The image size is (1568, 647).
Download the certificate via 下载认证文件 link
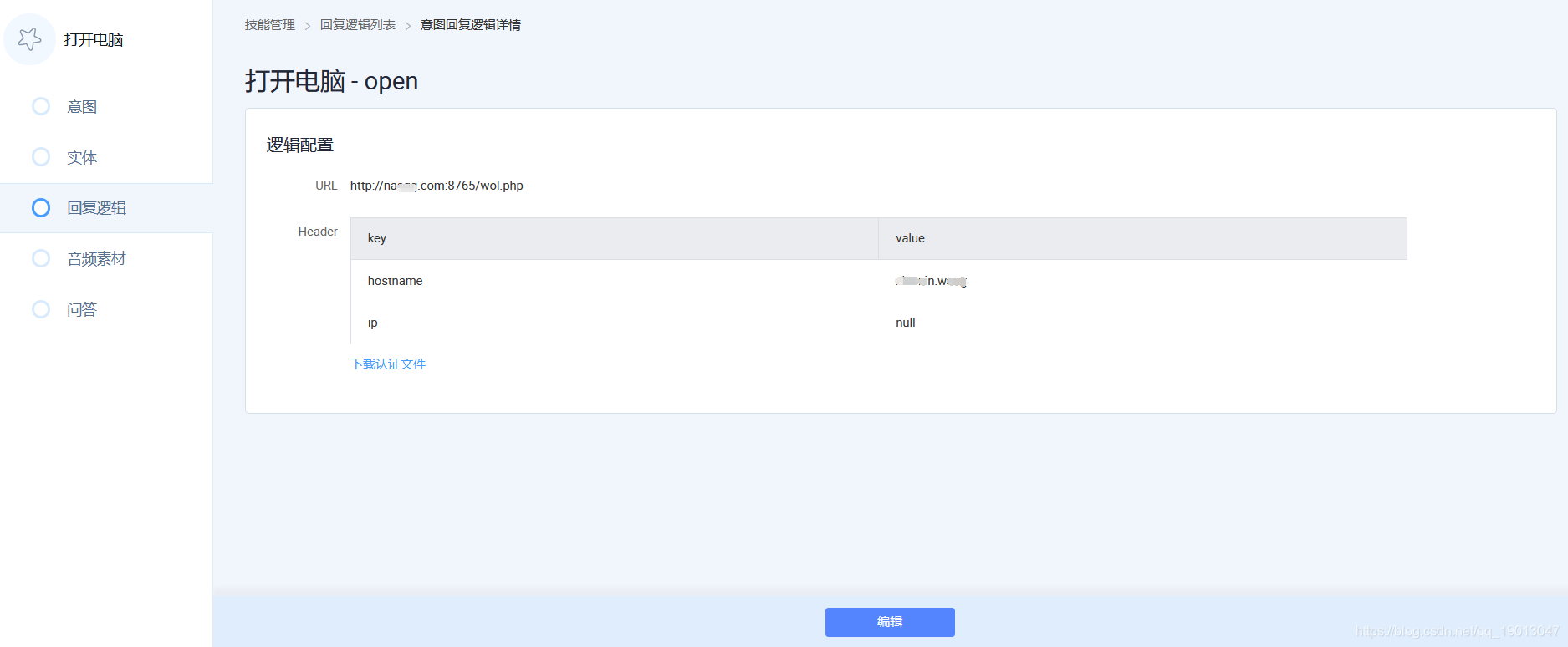(x=388, y=364)
